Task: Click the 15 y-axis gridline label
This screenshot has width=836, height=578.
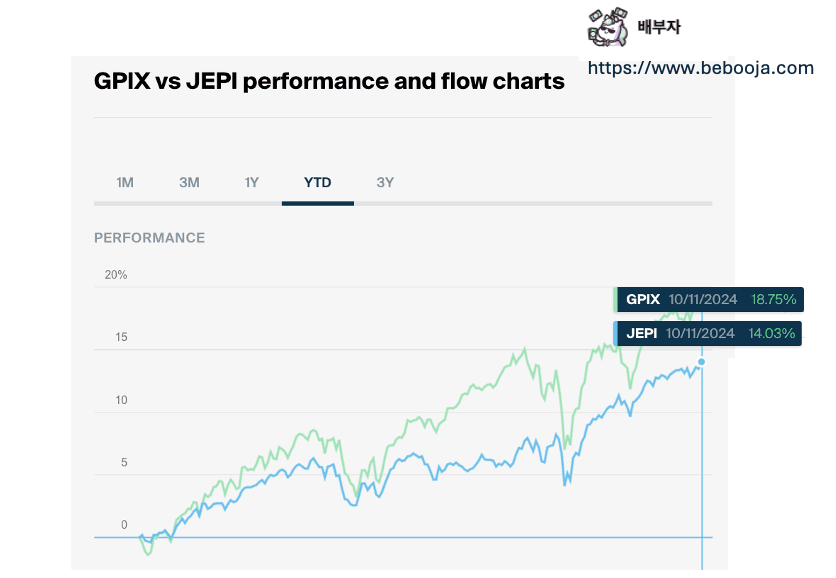Action: pos(121,337)
